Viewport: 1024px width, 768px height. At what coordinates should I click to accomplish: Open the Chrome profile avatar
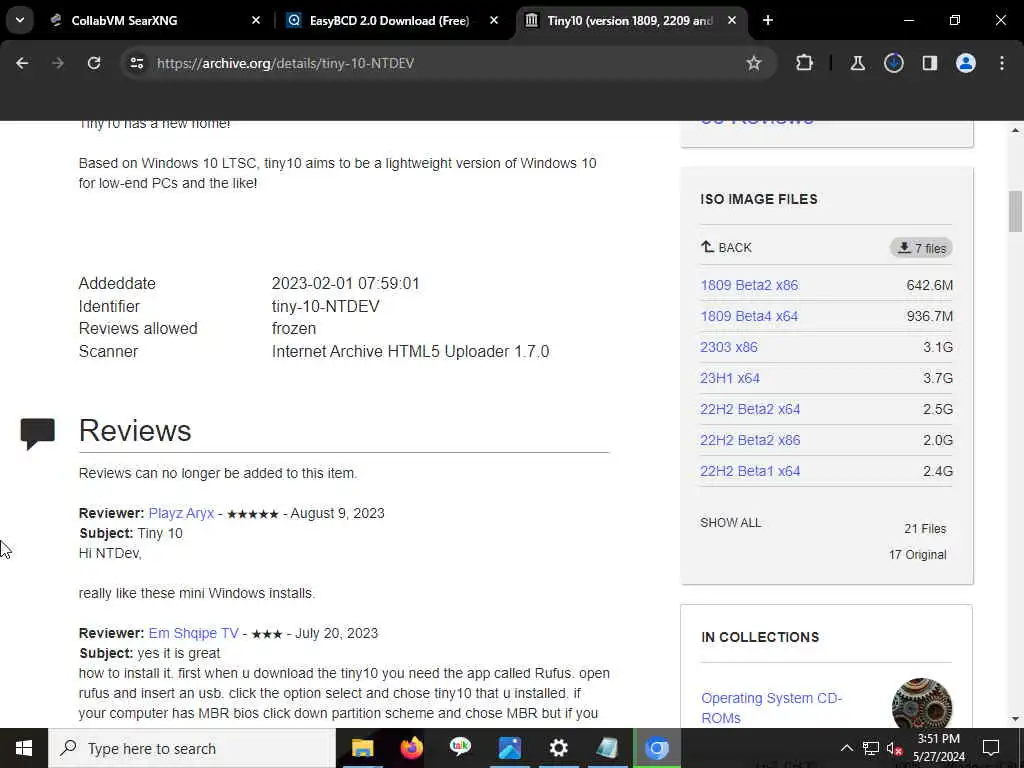tap(965, 63)
